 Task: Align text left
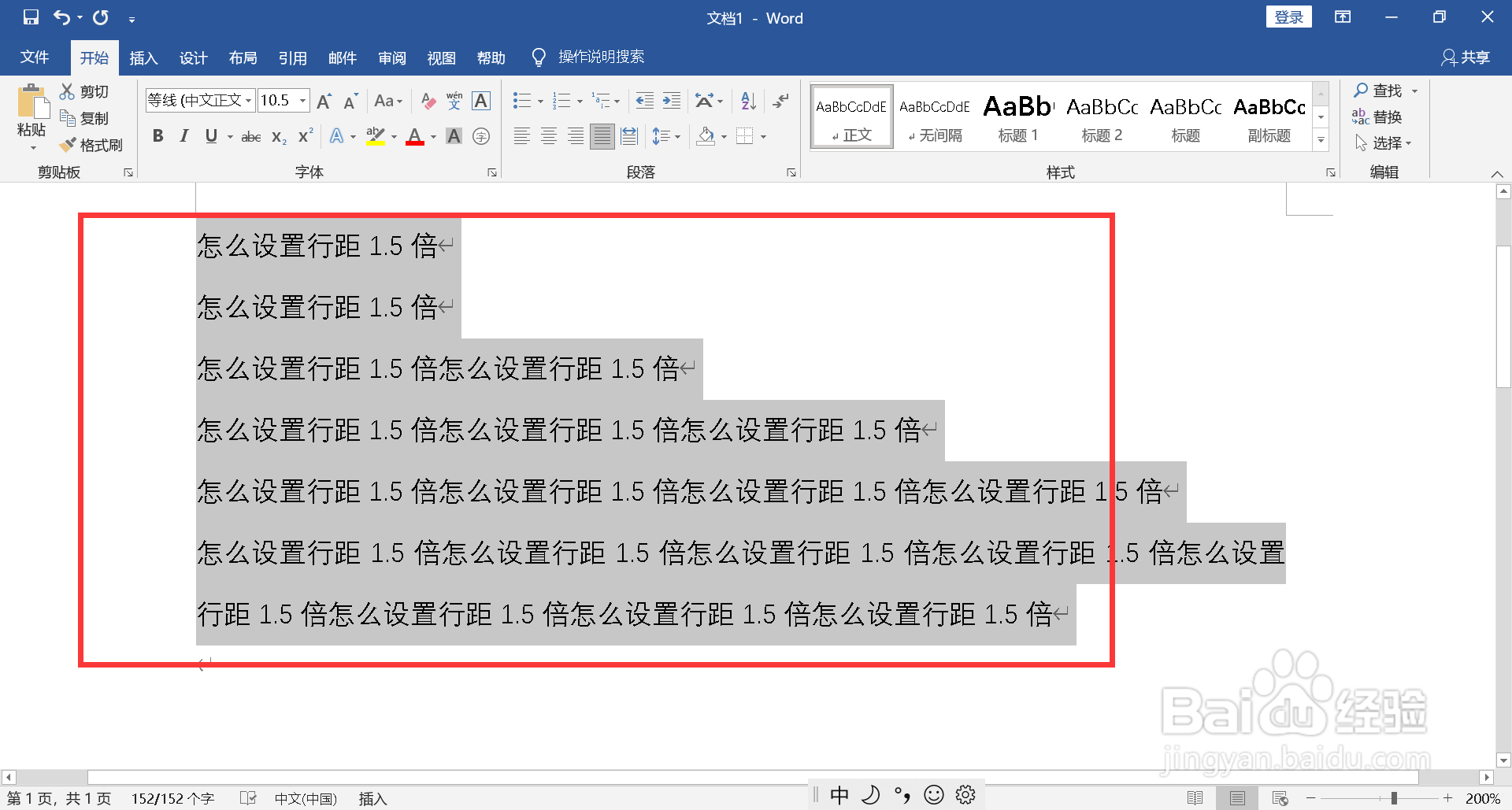coord(522,137)
